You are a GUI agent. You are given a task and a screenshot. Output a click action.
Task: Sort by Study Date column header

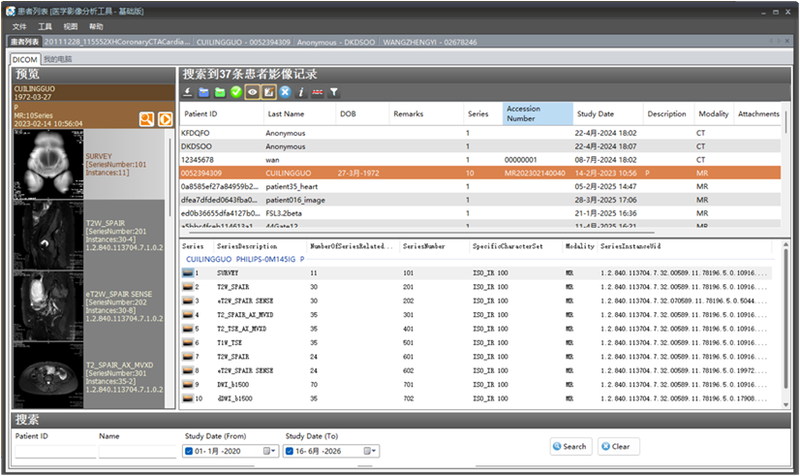point(607,114)
